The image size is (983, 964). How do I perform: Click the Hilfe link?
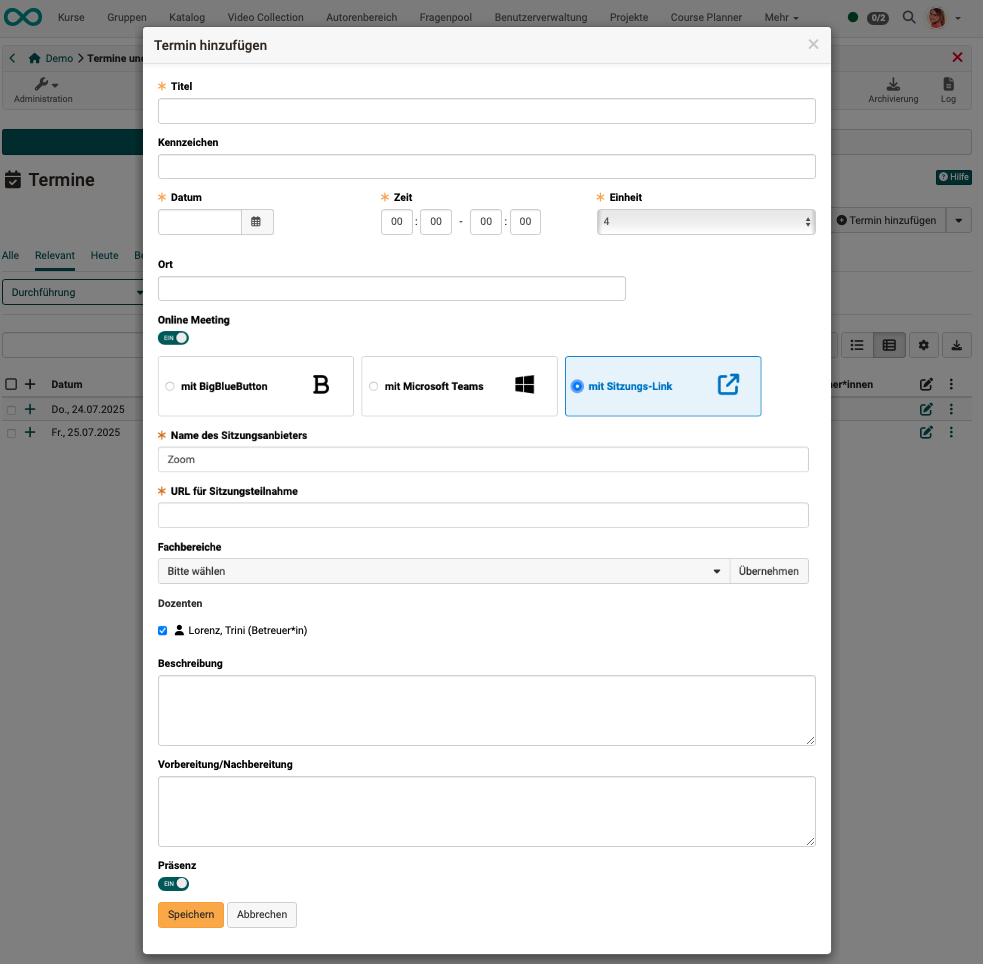point(953,177)
